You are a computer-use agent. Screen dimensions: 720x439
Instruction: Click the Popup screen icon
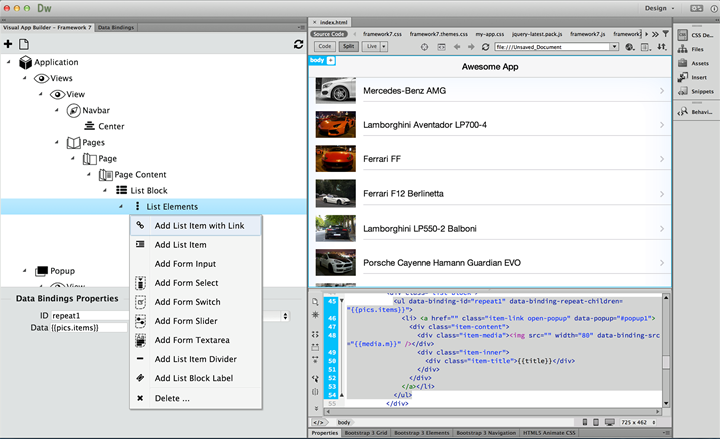pos(41,271)
